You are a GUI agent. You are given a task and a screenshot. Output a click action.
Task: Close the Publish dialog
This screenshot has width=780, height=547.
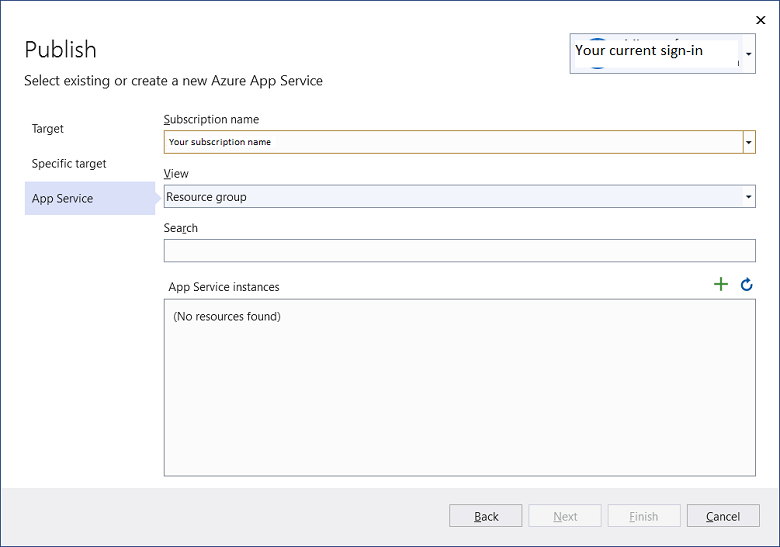760,19
